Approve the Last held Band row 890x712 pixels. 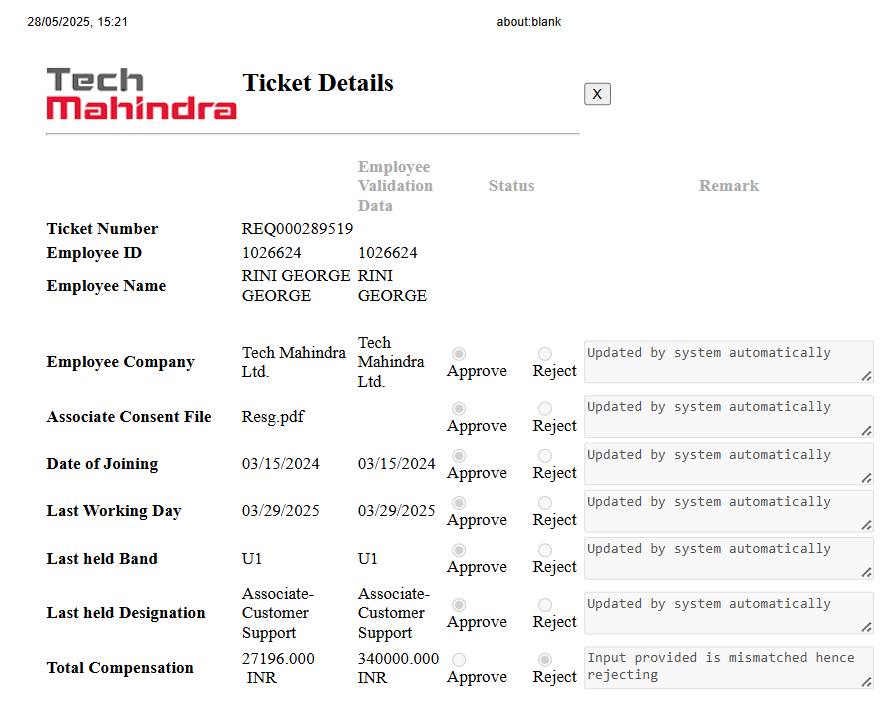[x=459, y=550]
